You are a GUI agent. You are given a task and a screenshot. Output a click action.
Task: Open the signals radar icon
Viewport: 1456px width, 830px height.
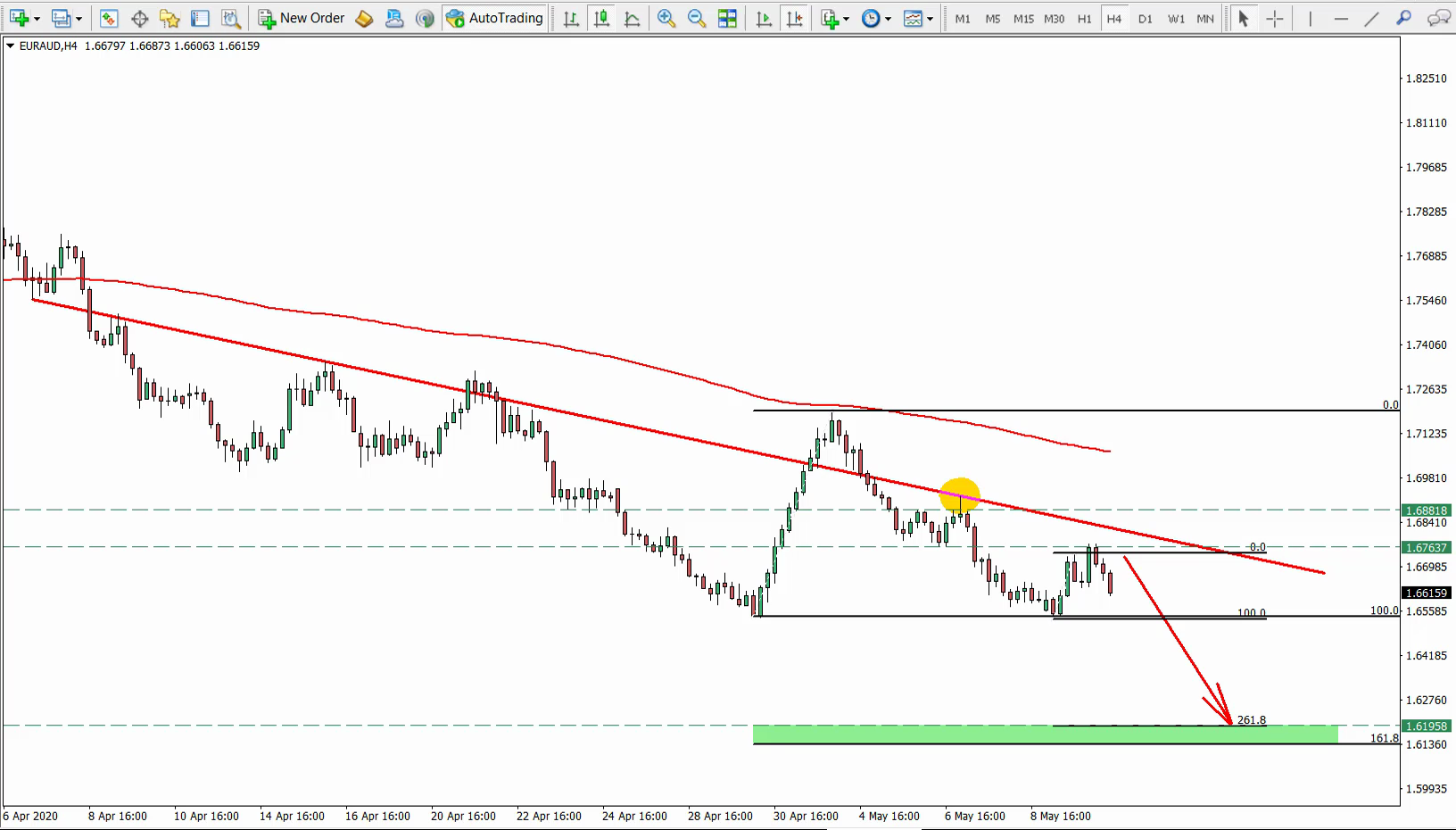pos(425,18)
